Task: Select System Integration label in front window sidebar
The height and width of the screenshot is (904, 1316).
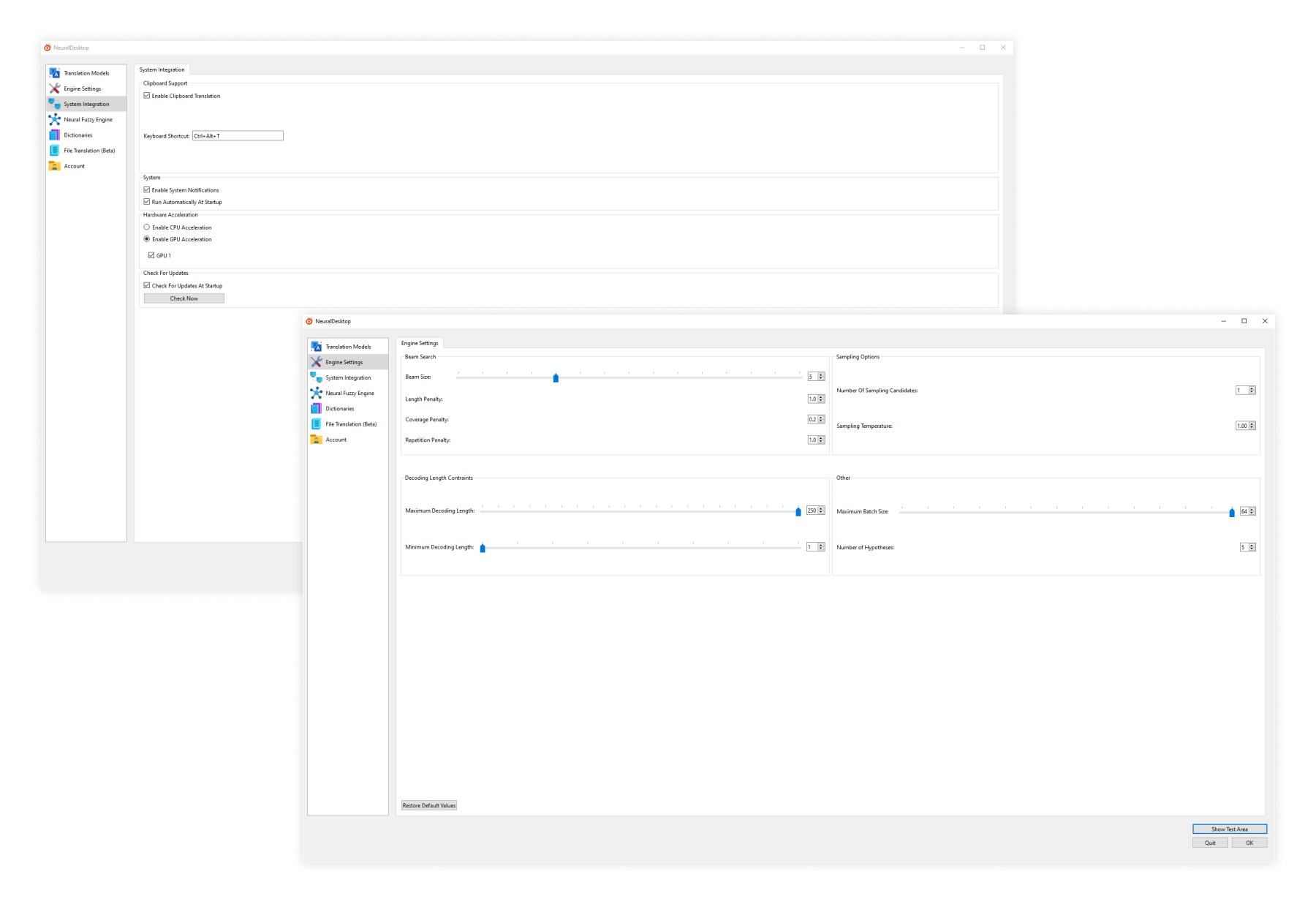Action: pos(348,377)
